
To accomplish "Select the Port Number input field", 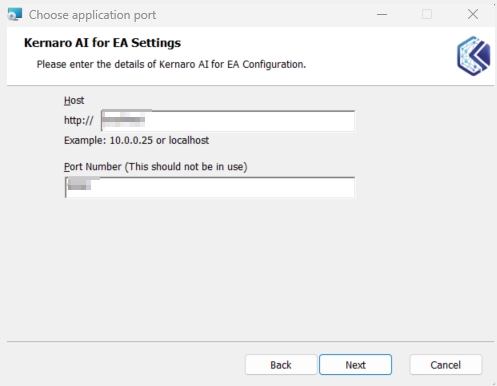I will point(210,187).
